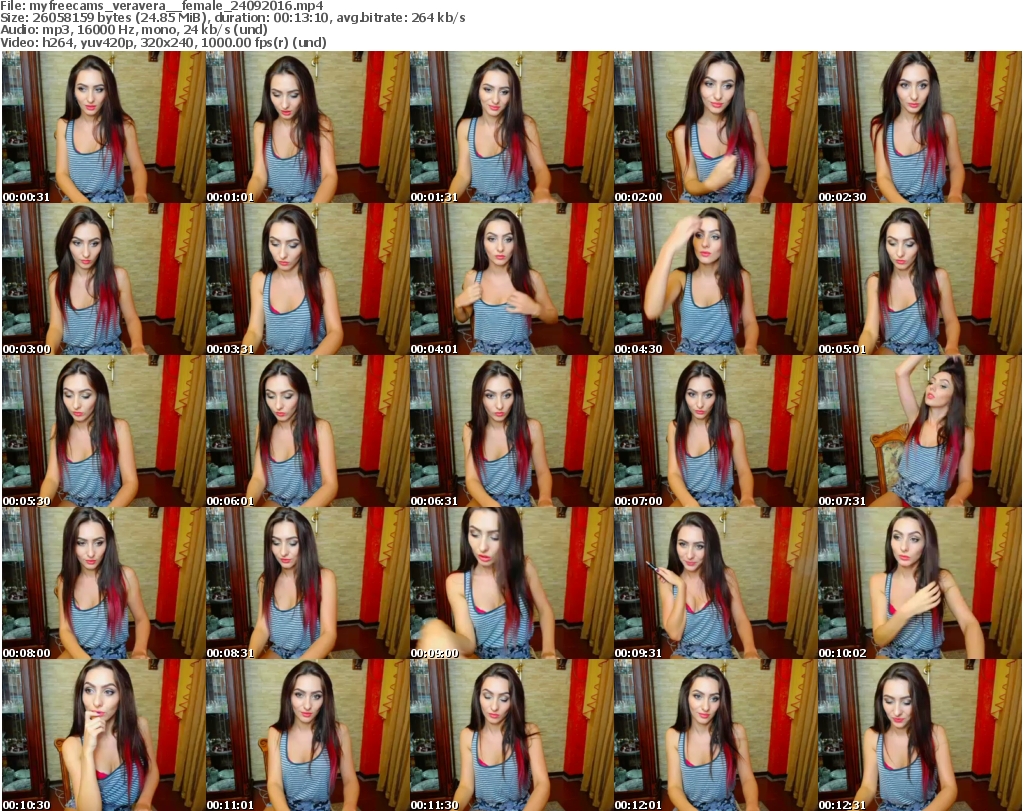Select the thumbnail timestamped 00:09:31
Screen dimensions: 1024x811
click(716, 583)
